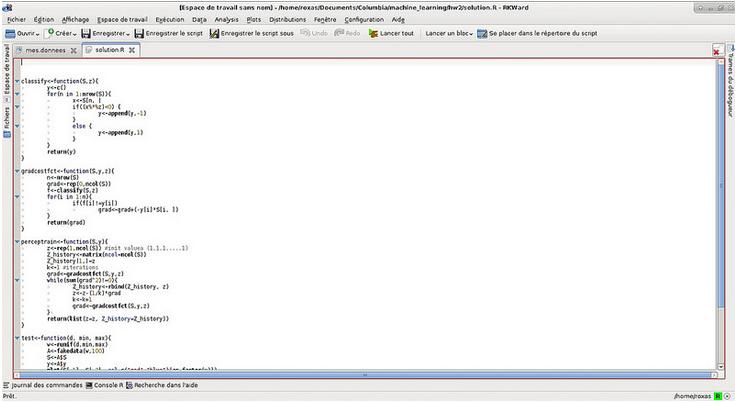Image resolution: width=735 pixels, height=403 pixels.
Task: Open the Édition menu
Action: coord(44,20)
